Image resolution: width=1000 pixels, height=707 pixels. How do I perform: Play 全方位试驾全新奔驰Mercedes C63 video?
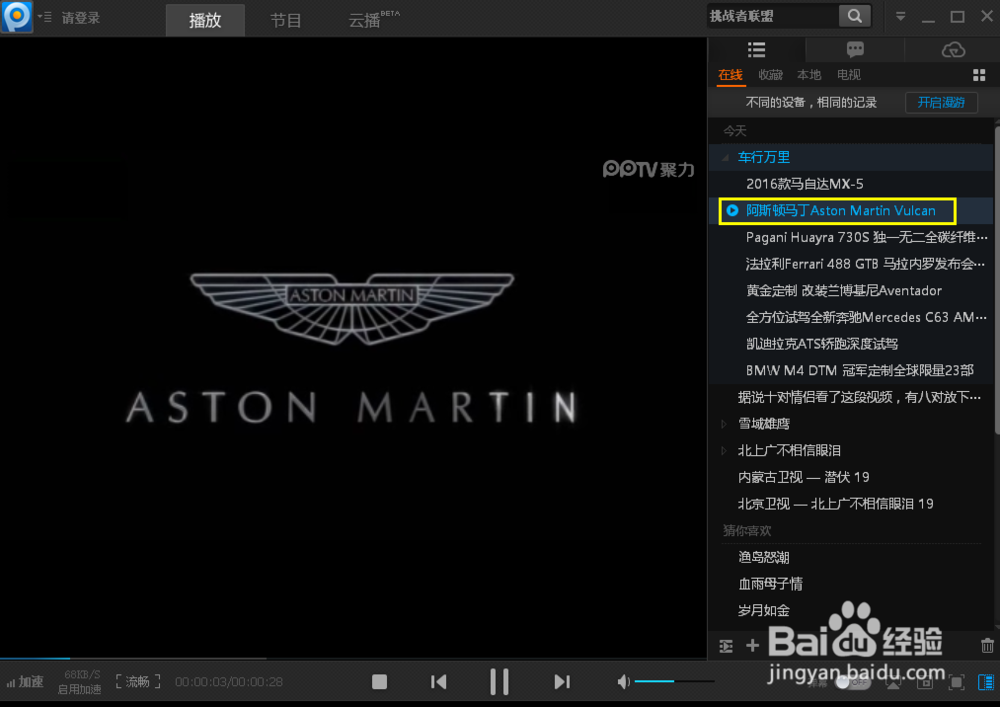pyautogui.click(x=866, y=317)
